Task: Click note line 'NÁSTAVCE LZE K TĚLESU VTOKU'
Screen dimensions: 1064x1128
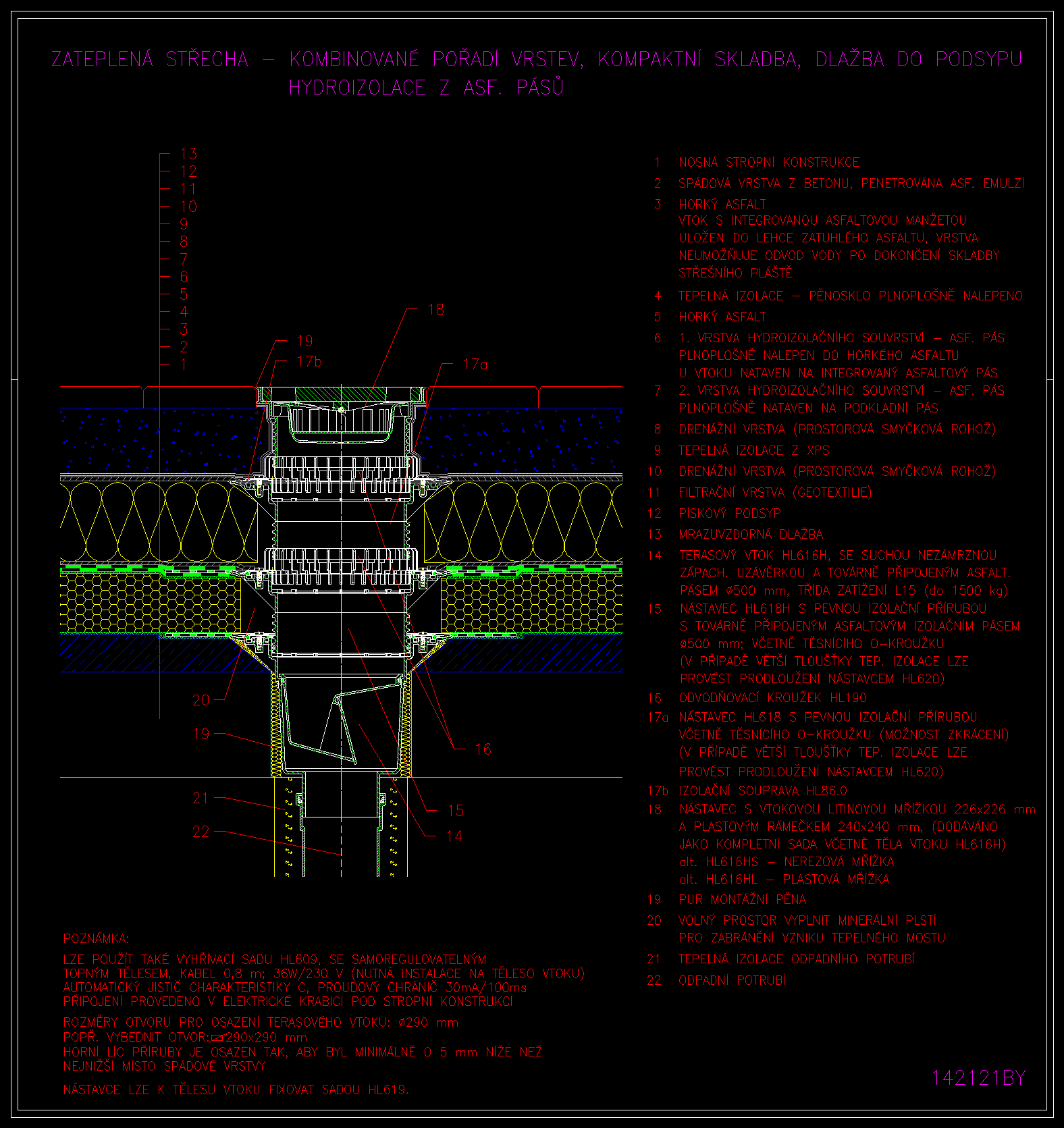Action: pyautogui.click(x=236, y=1090)
